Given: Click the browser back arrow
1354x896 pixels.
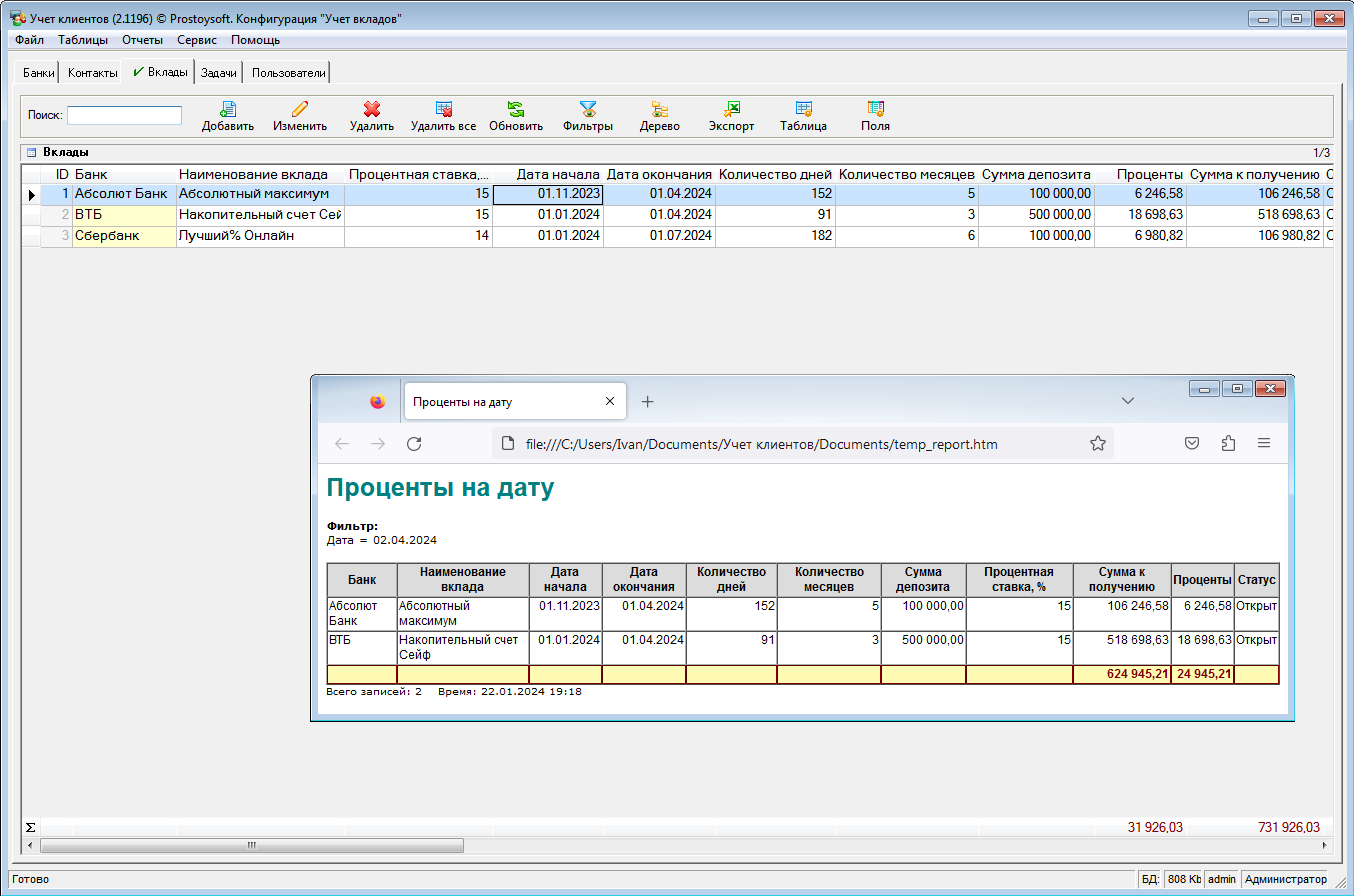Looking at the screenshot, I should (342, 444).
